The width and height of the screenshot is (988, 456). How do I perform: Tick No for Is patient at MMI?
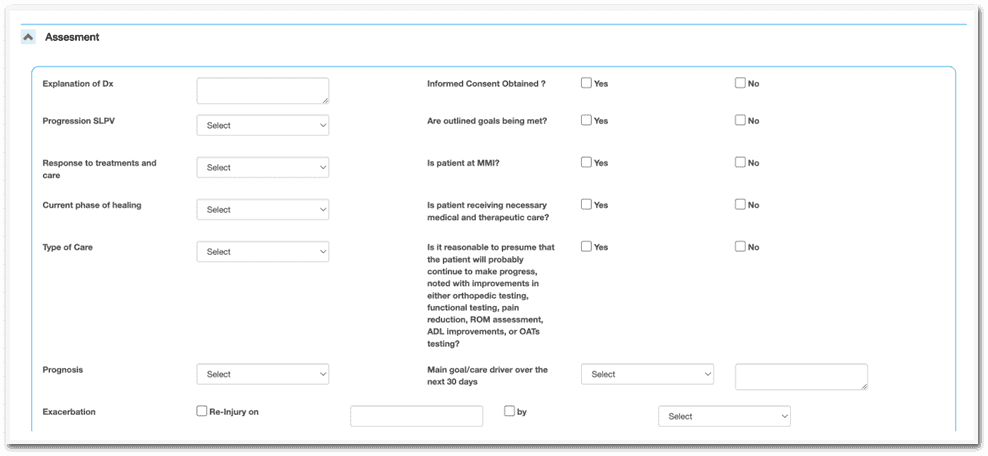[741, 162]
